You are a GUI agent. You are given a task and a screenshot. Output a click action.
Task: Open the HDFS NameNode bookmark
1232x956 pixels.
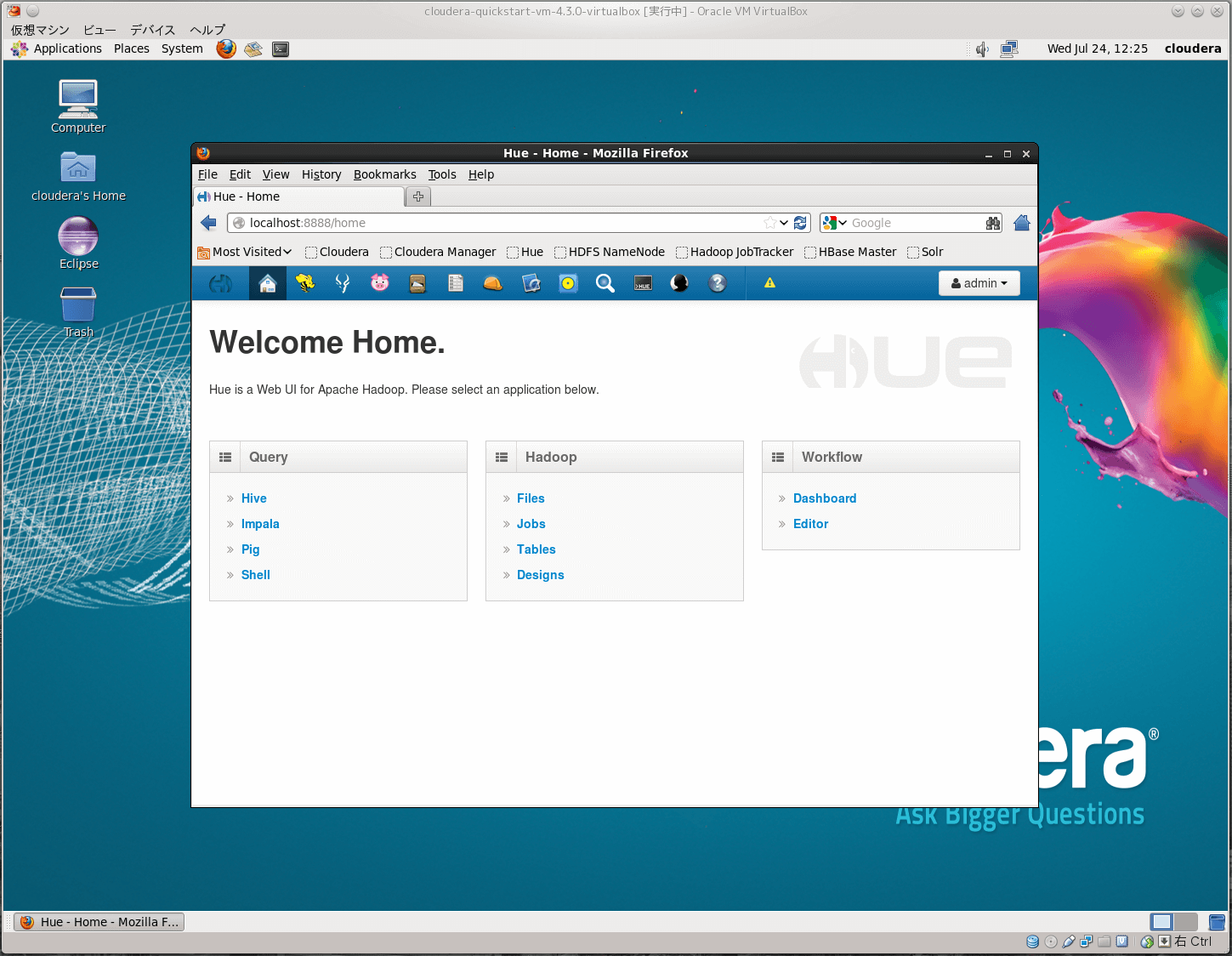610,252
